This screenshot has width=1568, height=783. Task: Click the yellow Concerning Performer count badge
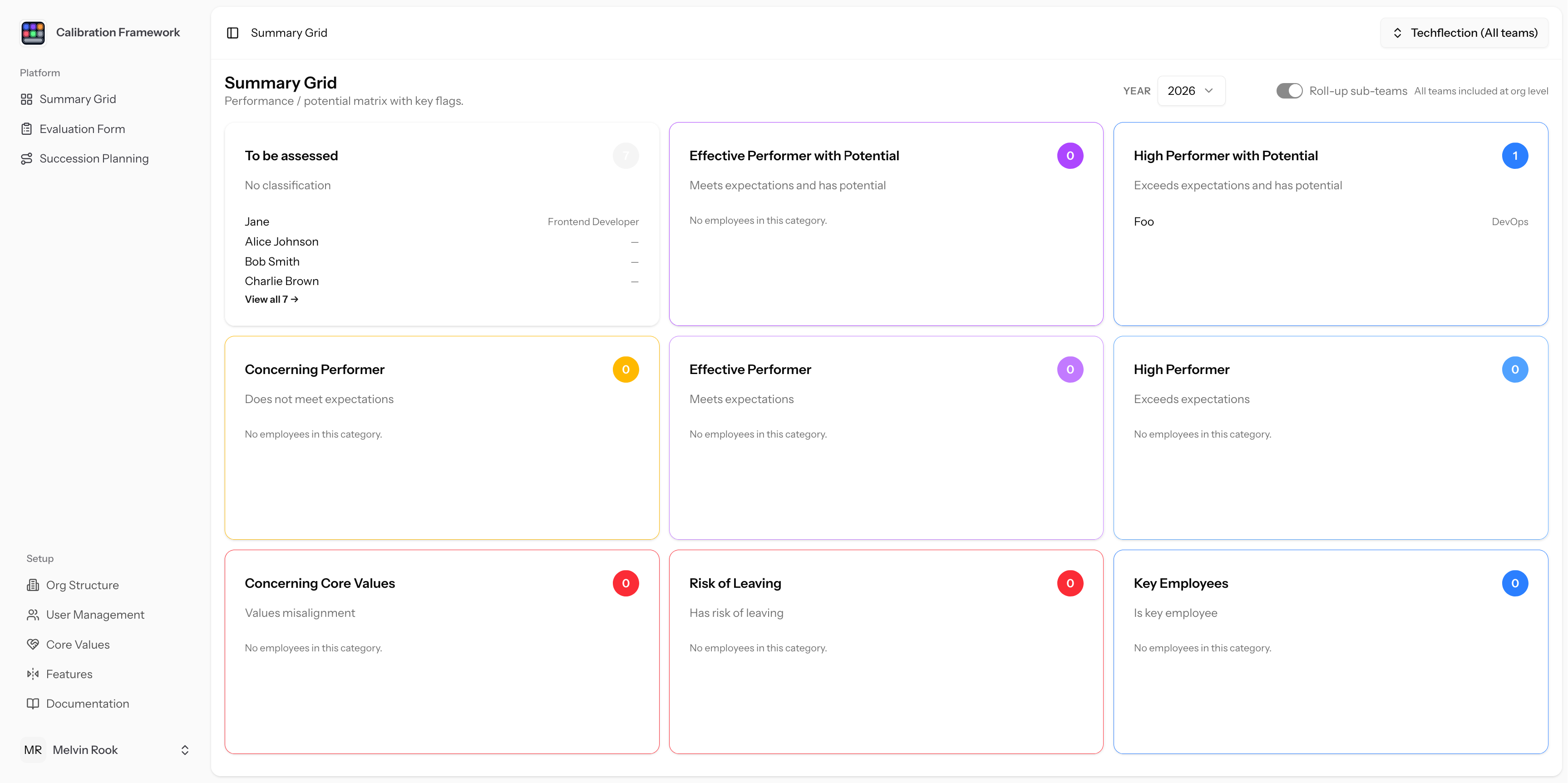point(626,370)
